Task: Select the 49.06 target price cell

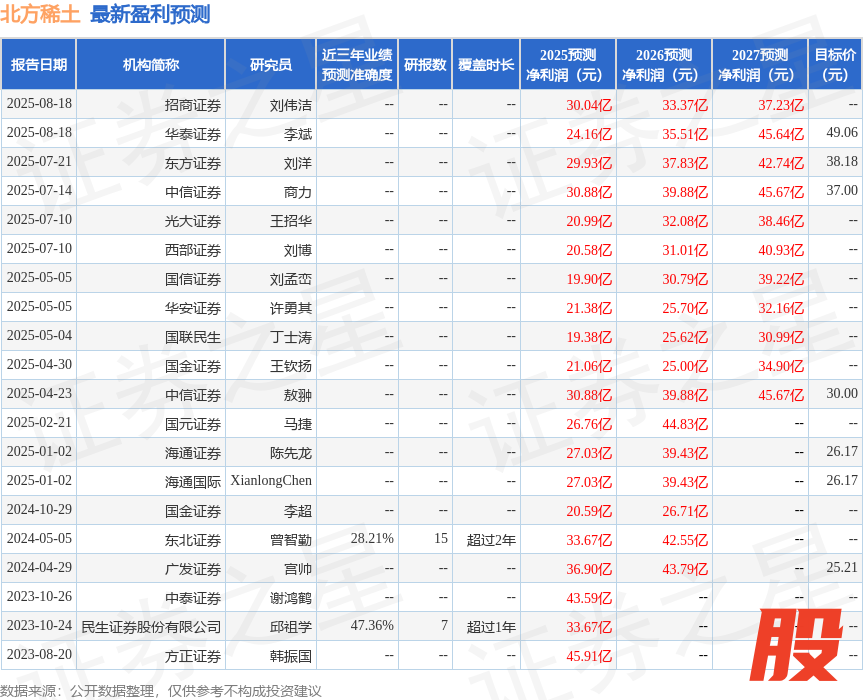Action: pos(842,133)
